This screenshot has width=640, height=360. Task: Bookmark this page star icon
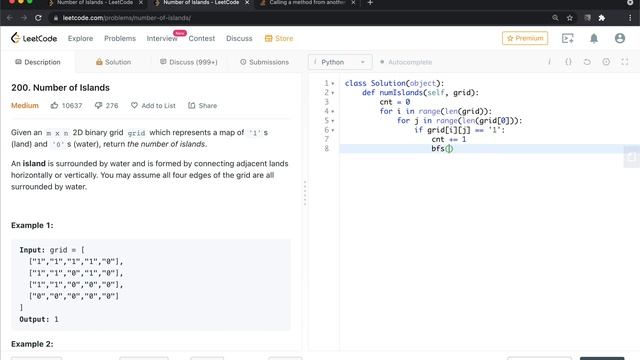click(570, 18)
